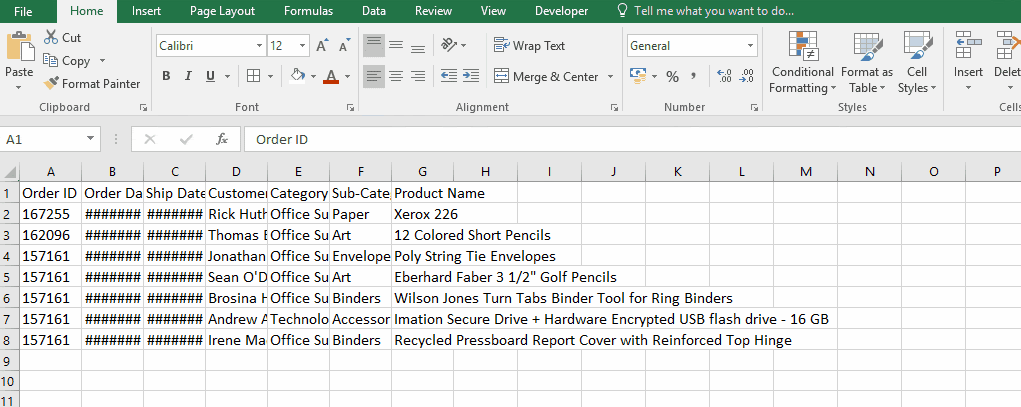The image size is (1021, 407).
Task: Select row 5 header
Action: click(9, 277)
